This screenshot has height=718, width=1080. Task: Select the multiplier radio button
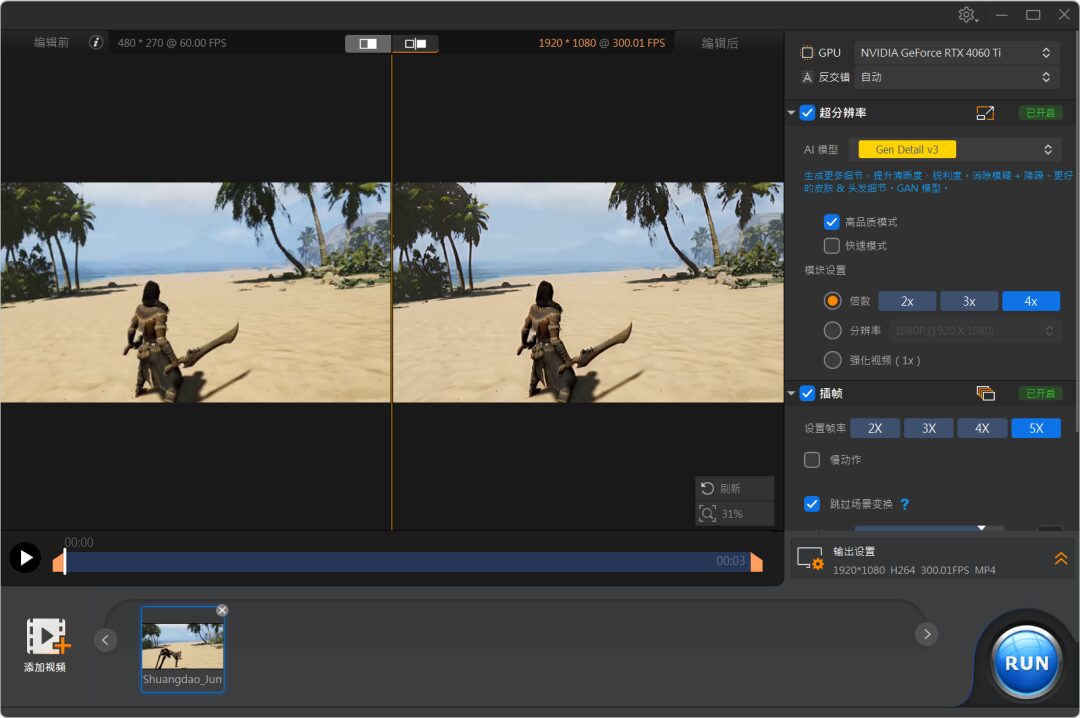pos(832,301)
